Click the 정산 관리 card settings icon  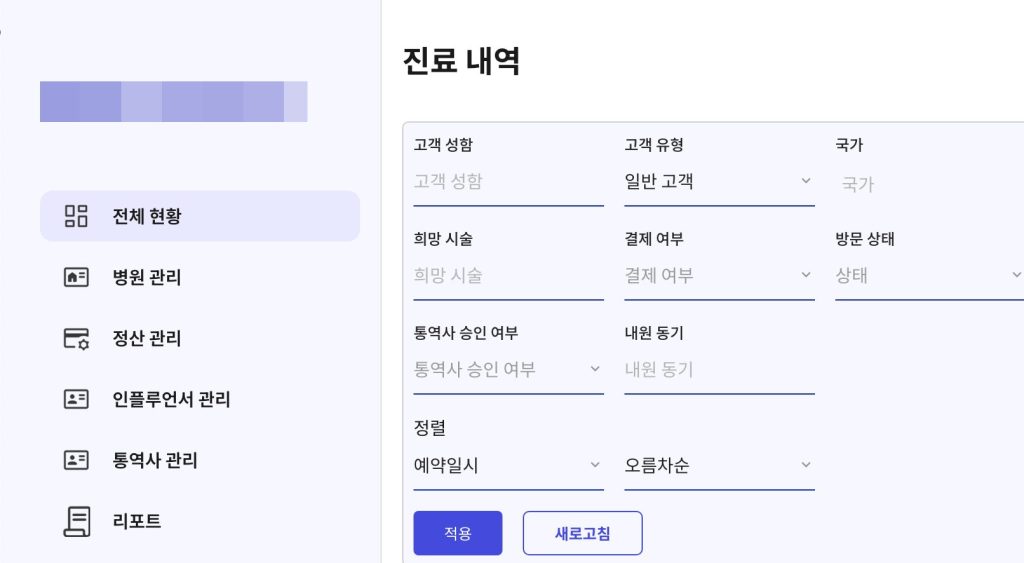tap(76, 339)
